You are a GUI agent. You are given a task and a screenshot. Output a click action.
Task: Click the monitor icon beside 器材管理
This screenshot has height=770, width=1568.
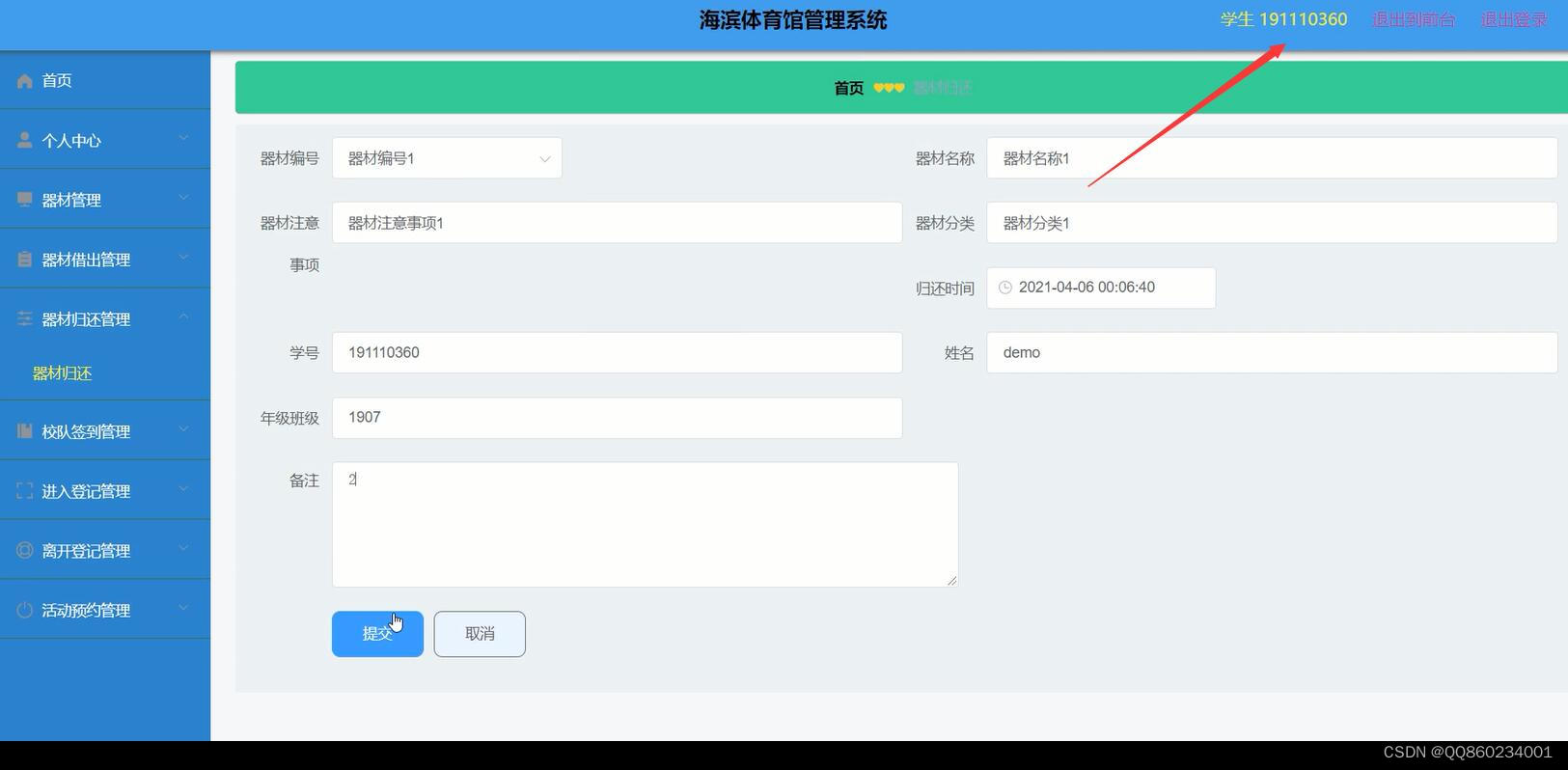[25, 200]
